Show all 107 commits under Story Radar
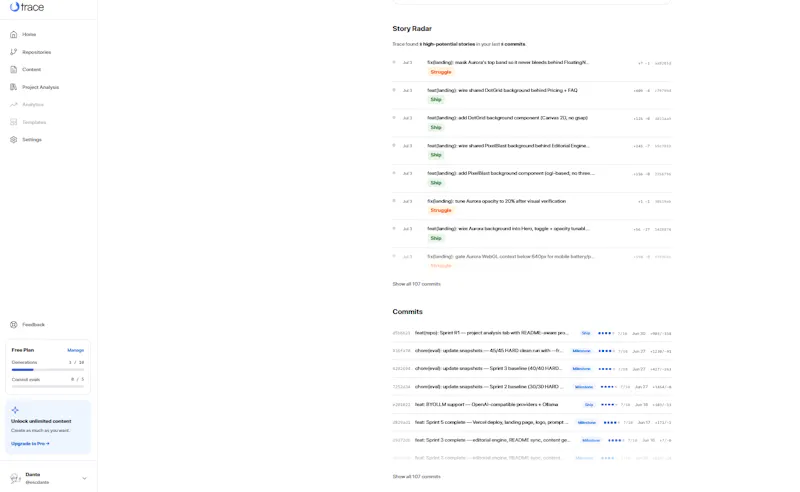 [x=416, y=284]
